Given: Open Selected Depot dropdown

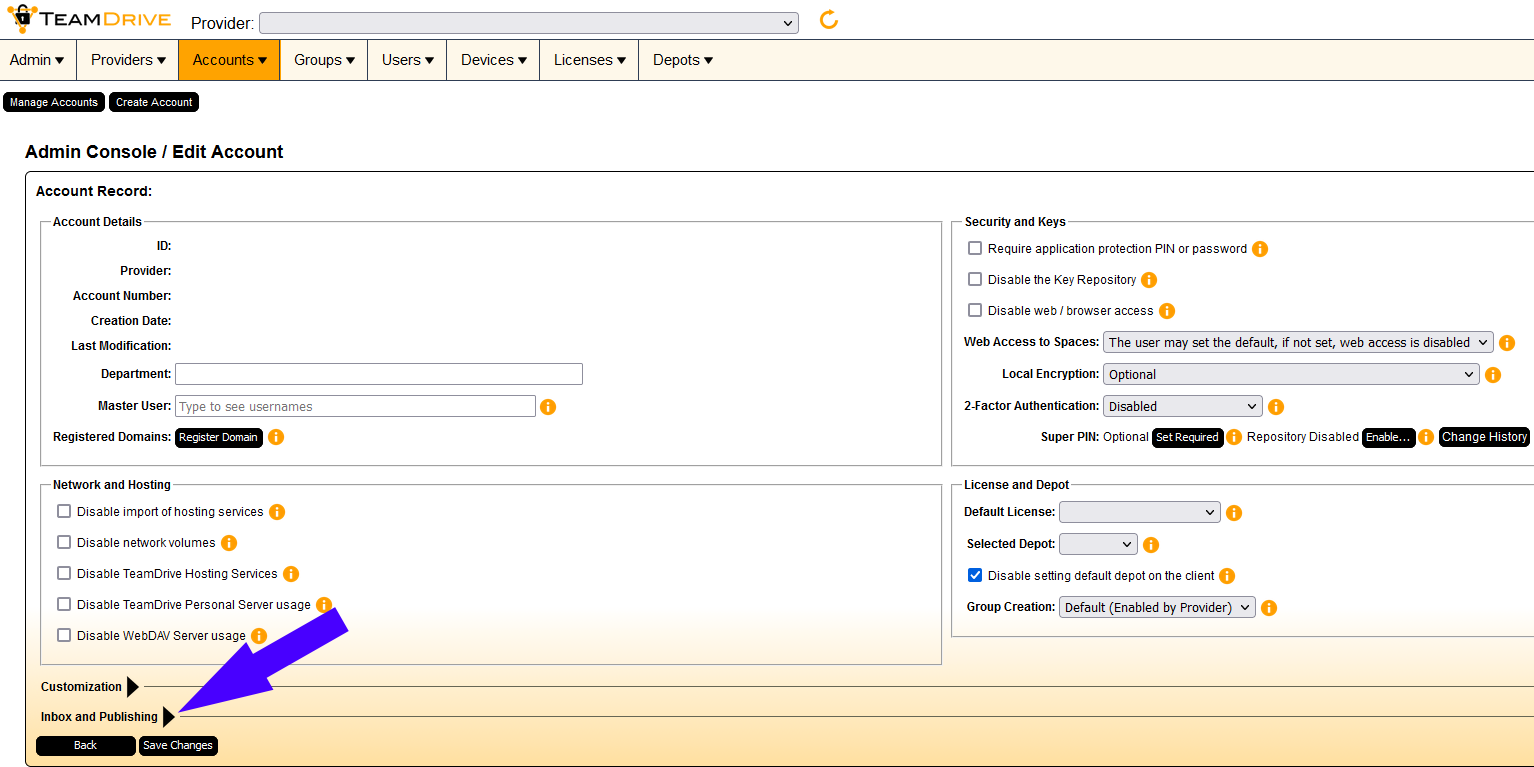Looking at the screenshot, I should pos(1098,544).
